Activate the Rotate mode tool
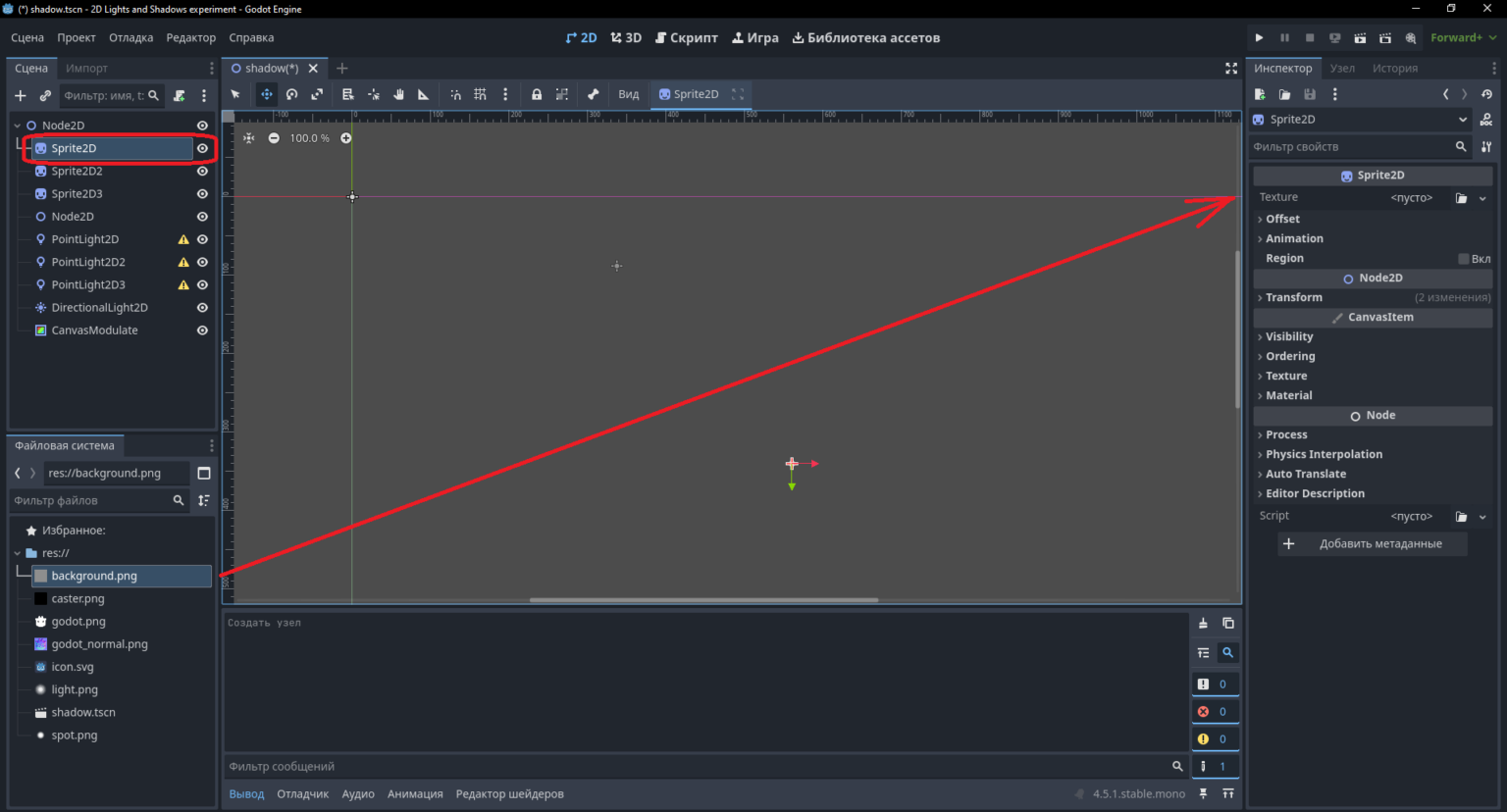 click(x=291, y=94)
